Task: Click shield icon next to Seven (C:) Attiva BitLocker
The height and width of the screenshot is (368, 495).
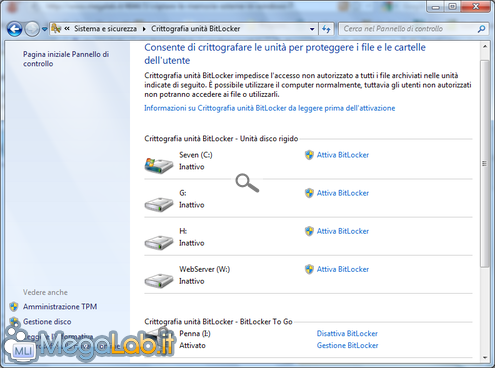Action: tap(309, 155)
